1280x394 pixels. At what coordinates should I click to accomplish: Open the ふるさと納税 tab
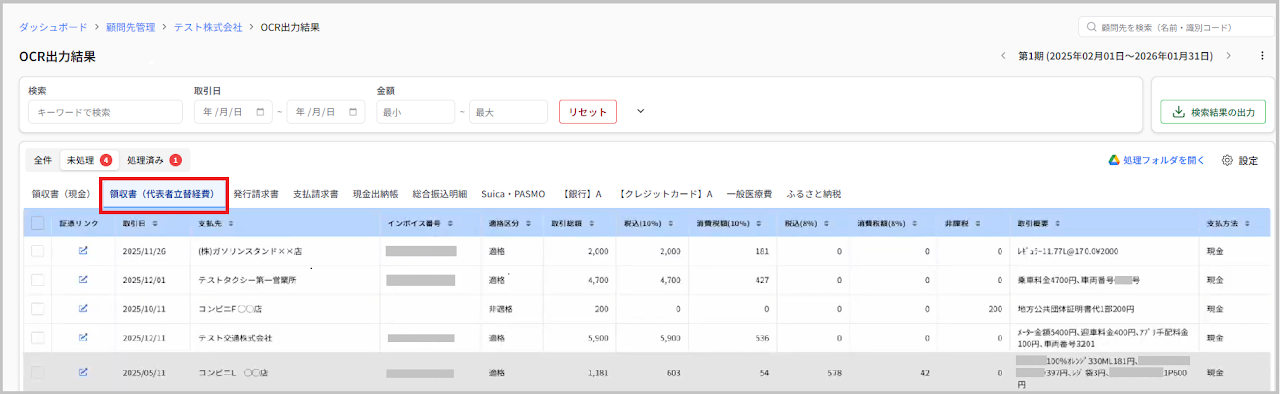click(814, 194)
